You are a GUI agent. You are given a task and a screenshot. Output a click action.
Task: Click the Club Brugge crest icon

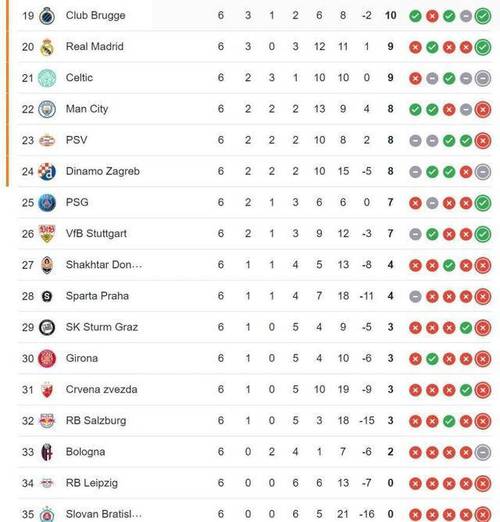pos(47,16)
